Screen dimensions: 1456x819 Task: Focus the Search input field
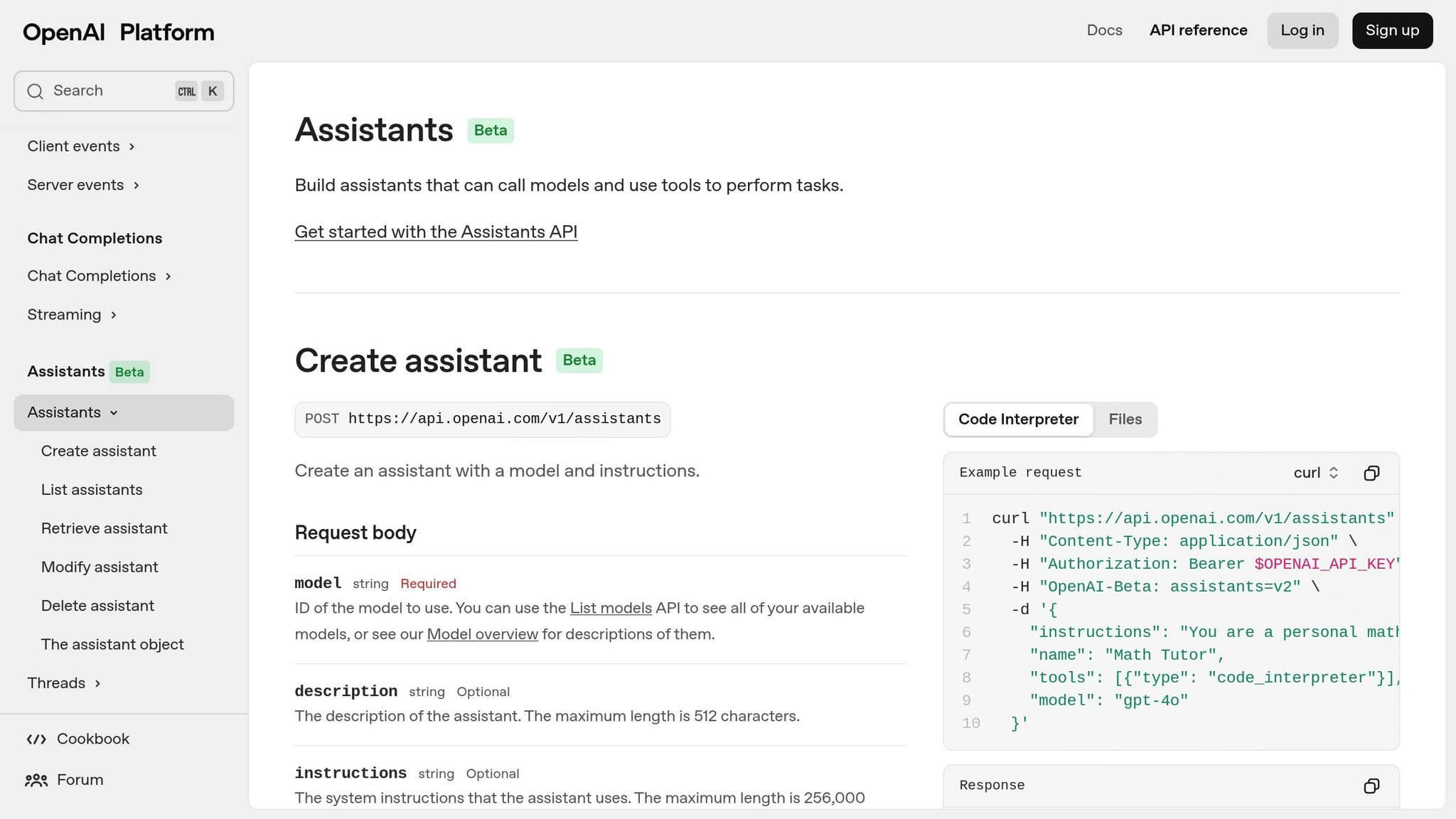click(124, 91)
